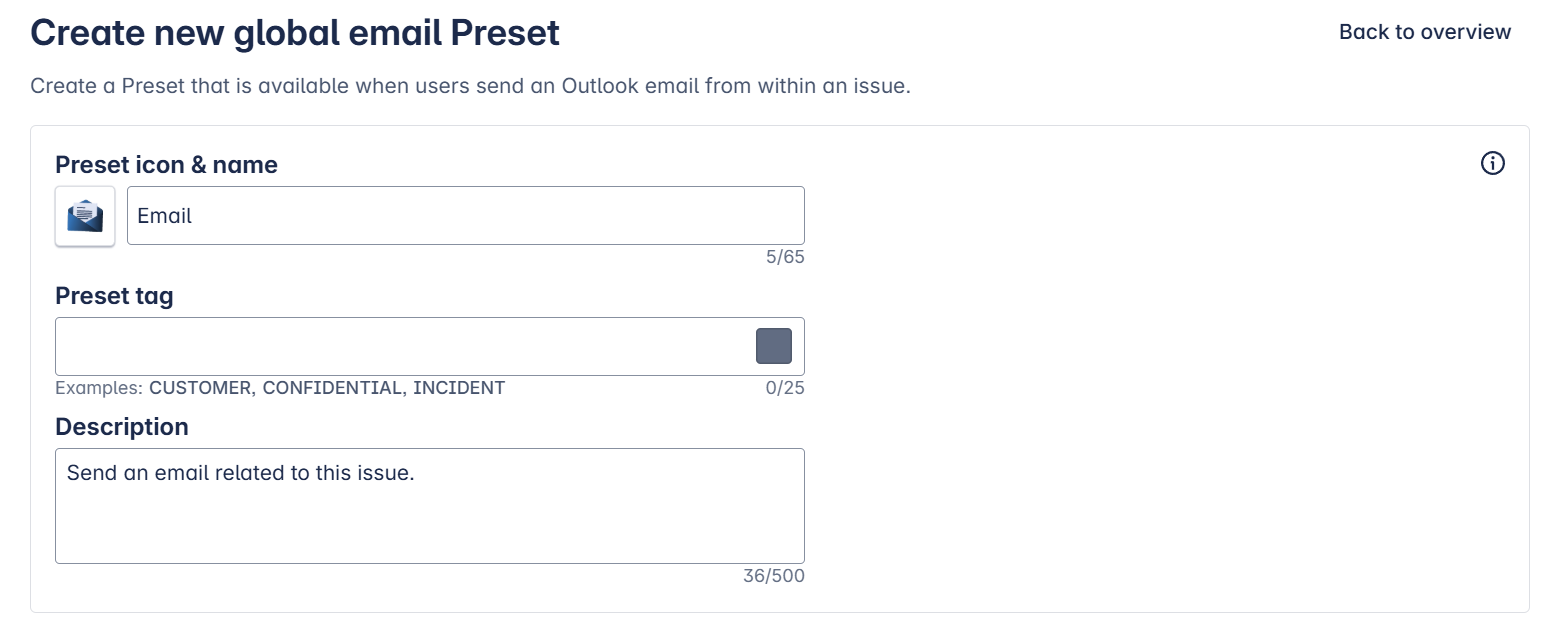Screen dimensions: 1552x633
Task: Click the 'Description' label
Action: 122,427
